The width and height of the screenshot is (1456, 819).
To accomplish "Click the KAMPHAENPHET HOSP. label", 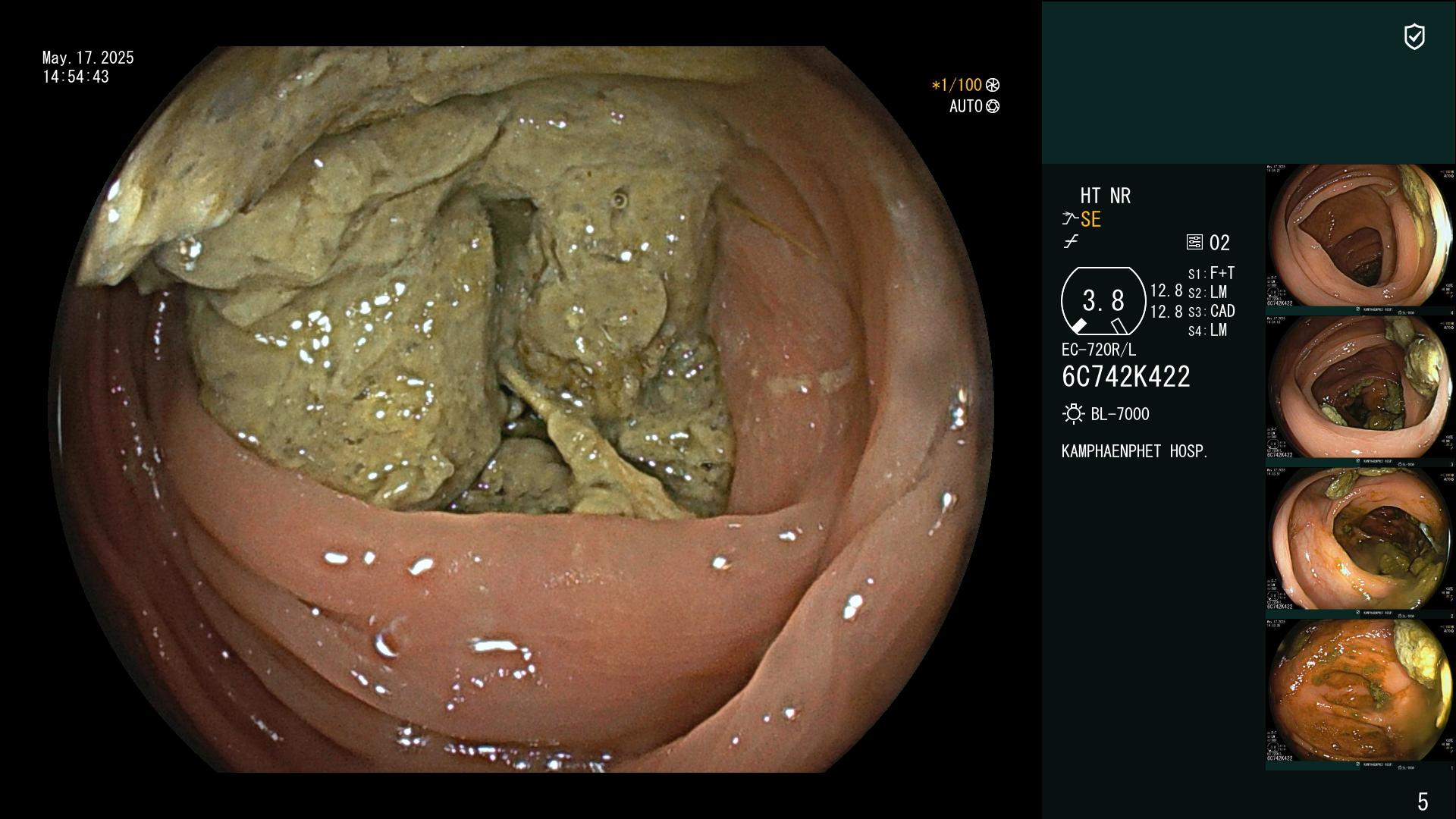I will 1134,451.
